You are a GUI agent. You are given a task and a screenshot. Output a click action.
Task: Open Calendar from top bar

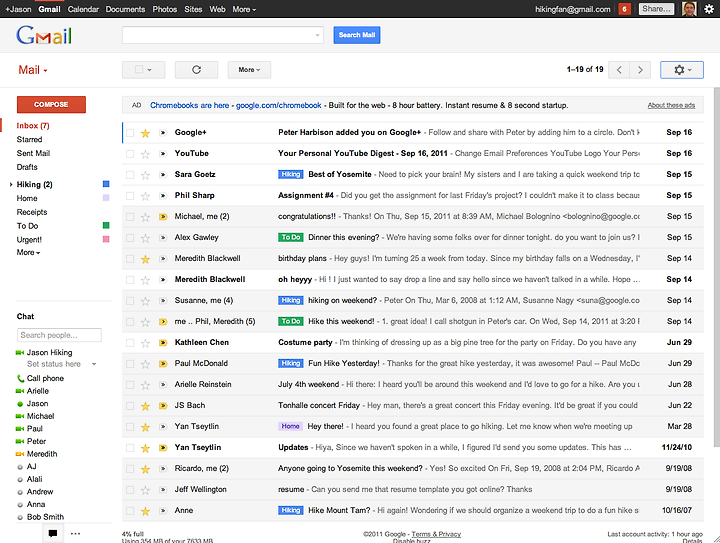[83, 9]
